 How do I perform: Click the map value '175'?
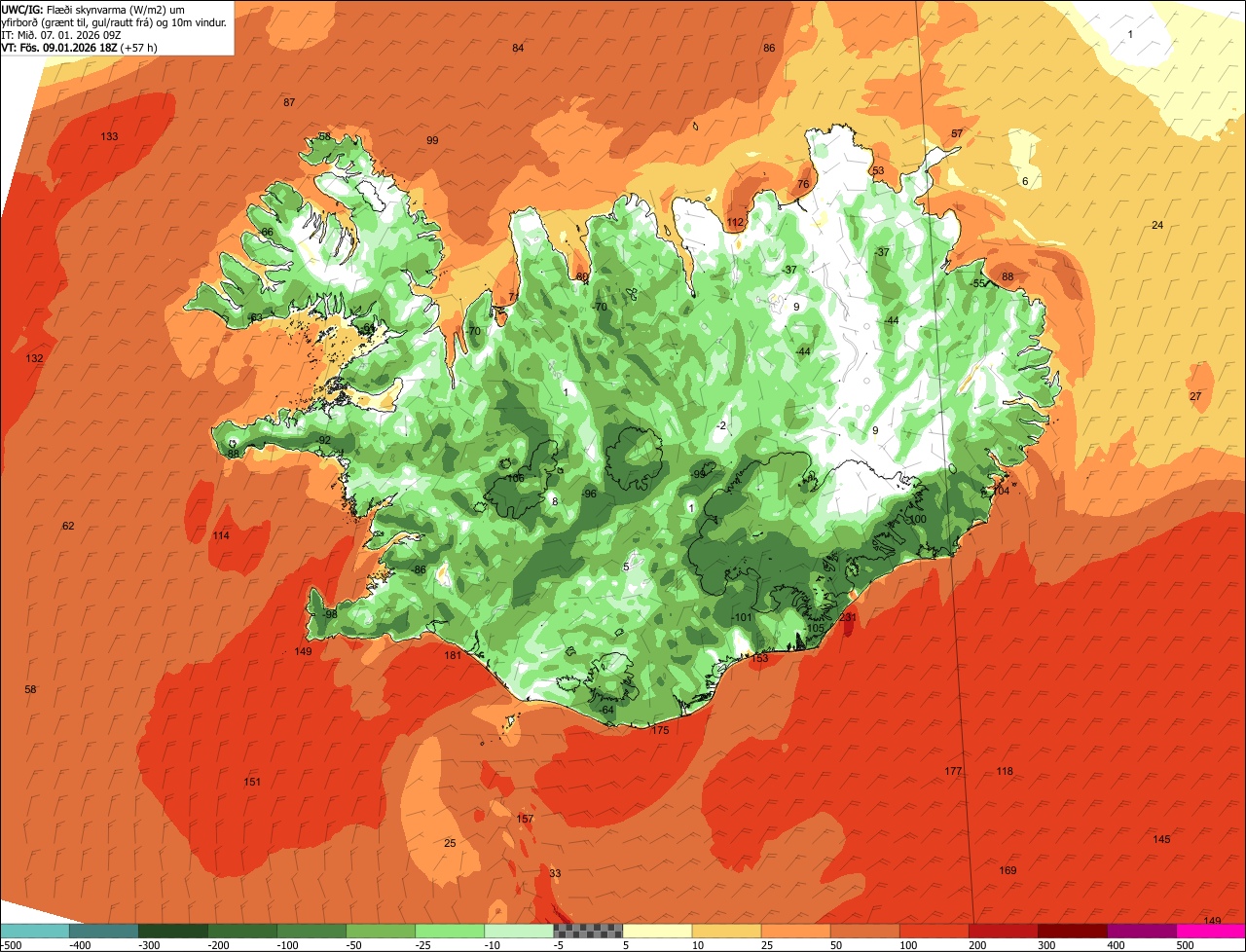[x=660, y=731]
